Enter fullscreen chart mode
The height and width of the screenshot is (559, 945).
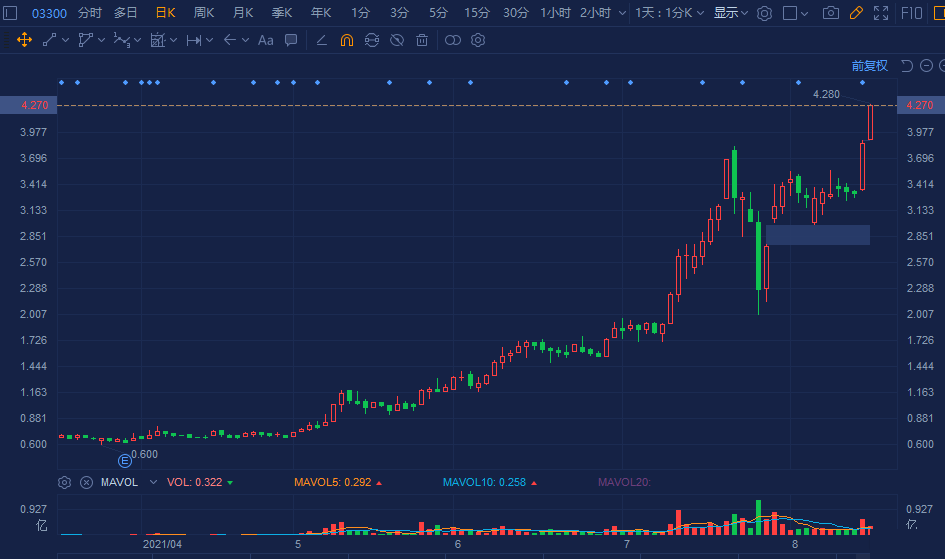881,13
